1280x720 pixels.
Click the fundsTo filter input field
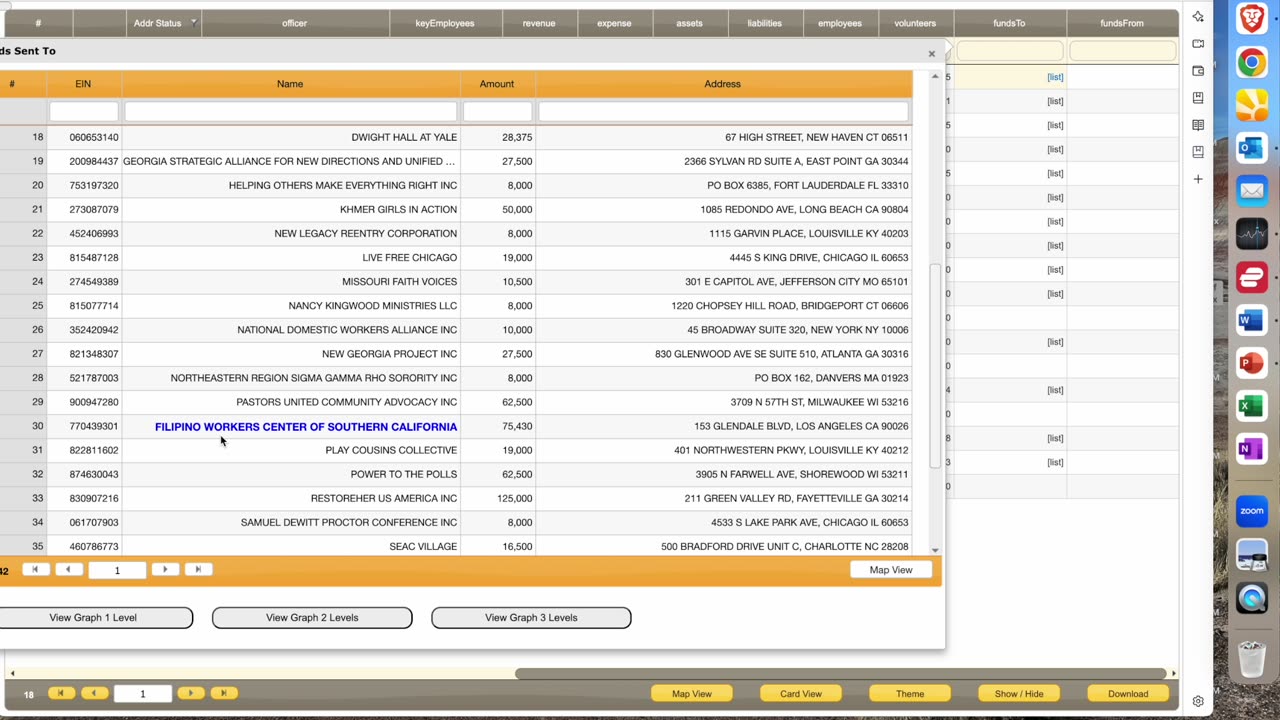[x=1010, y=50]
